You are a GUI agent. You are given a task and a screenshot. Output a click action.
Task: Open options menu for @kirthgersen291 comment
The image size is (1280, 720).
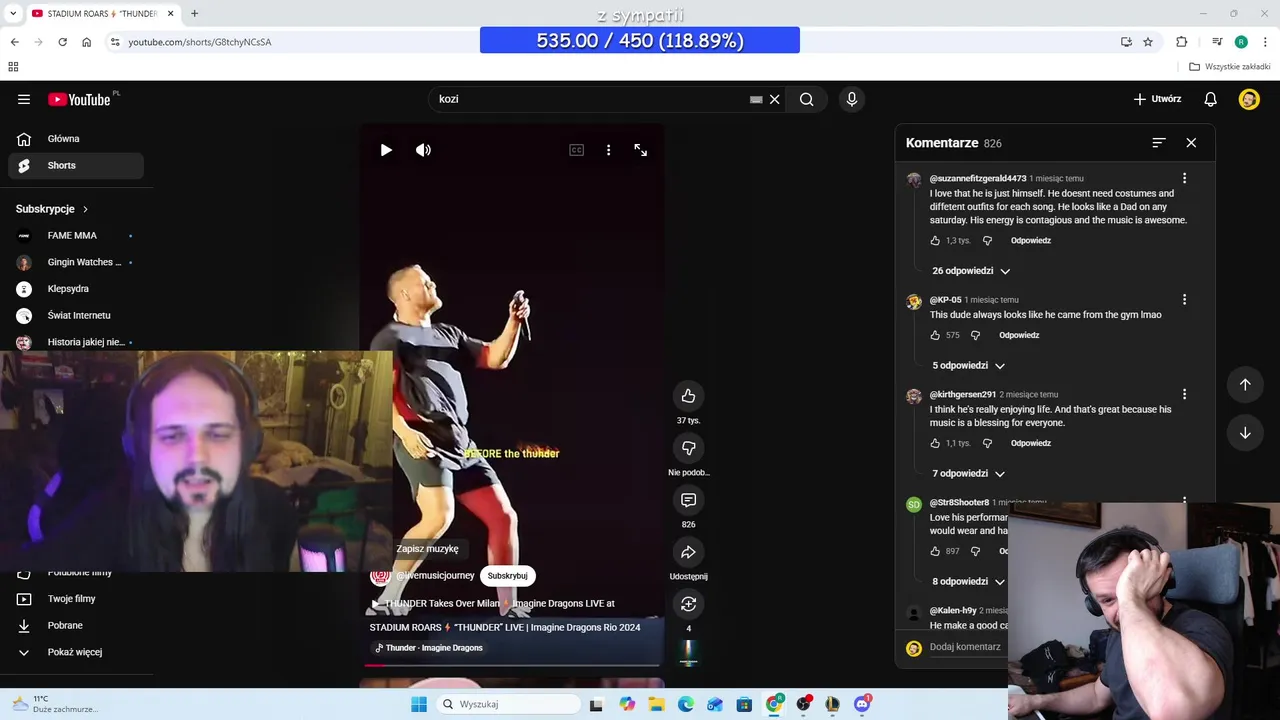pos(1184,394)
